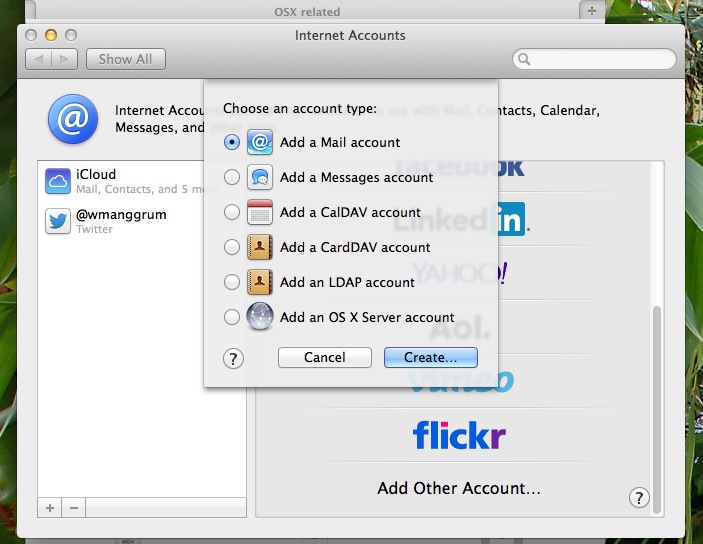Pick the Add an LDAP account radio button

(232, 282)
